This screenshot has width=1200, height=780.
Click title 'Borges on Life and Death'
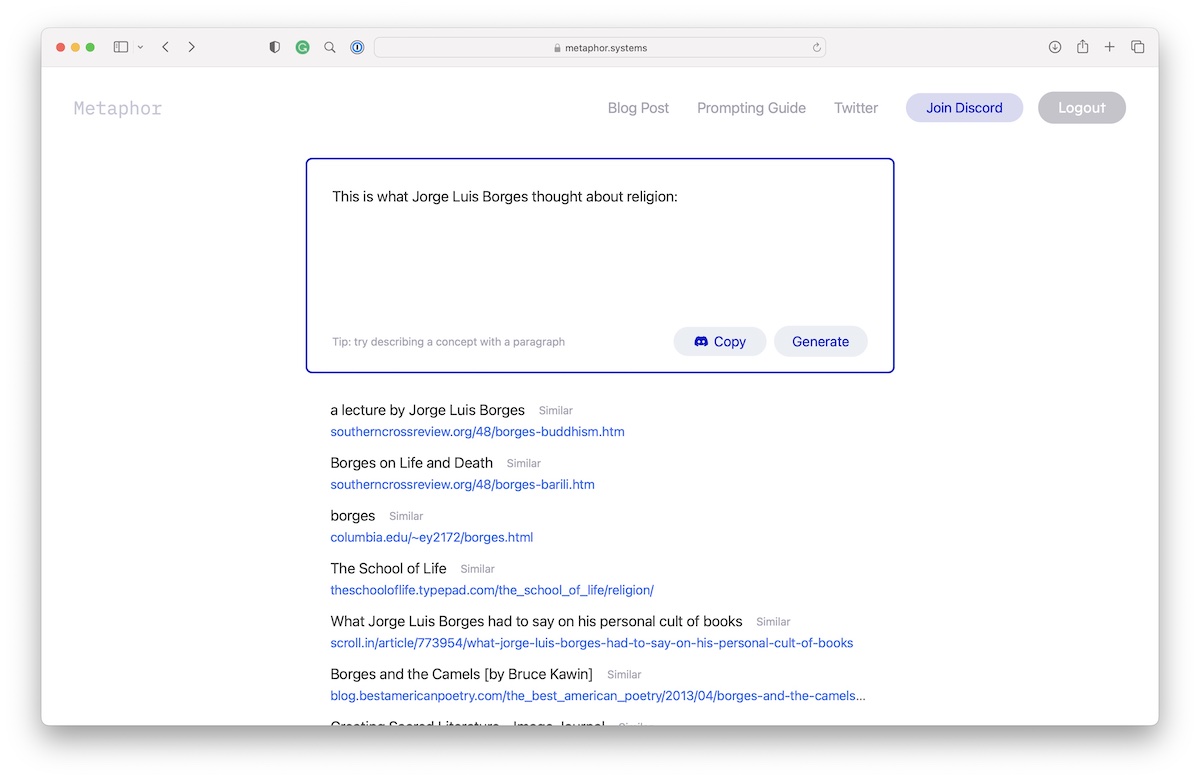point(411,463)
